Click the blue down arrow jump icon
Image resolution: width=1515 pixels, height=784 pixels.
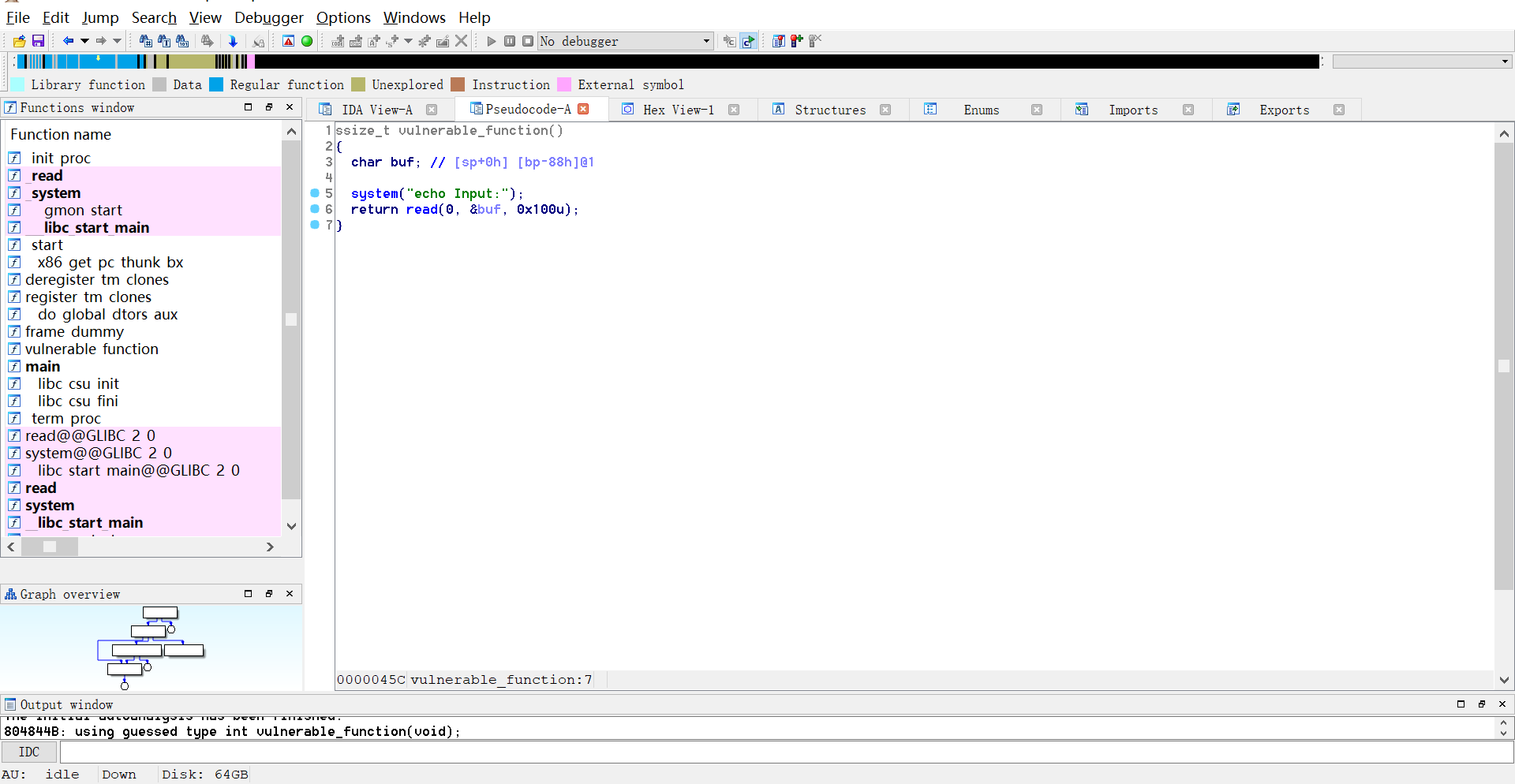[x=233, y=41]
